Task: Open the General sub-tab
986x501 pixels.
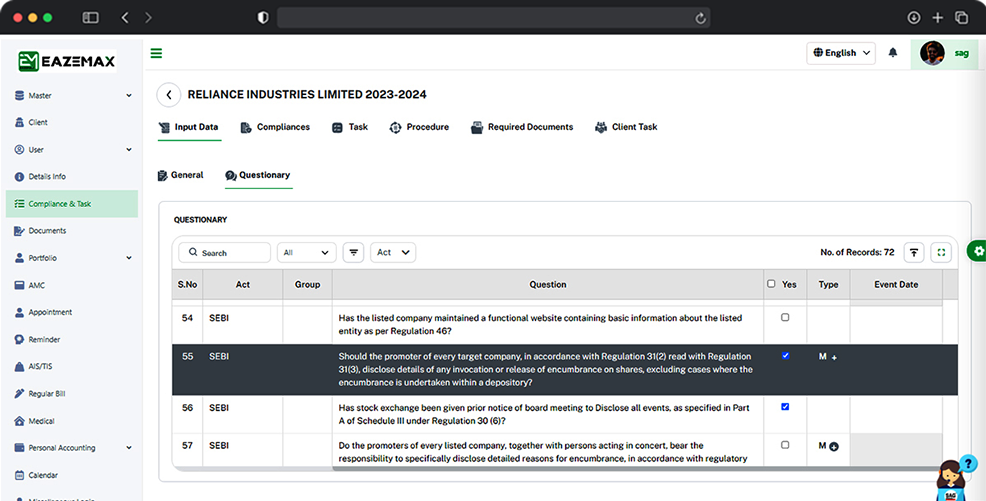Action: (180, 175)
